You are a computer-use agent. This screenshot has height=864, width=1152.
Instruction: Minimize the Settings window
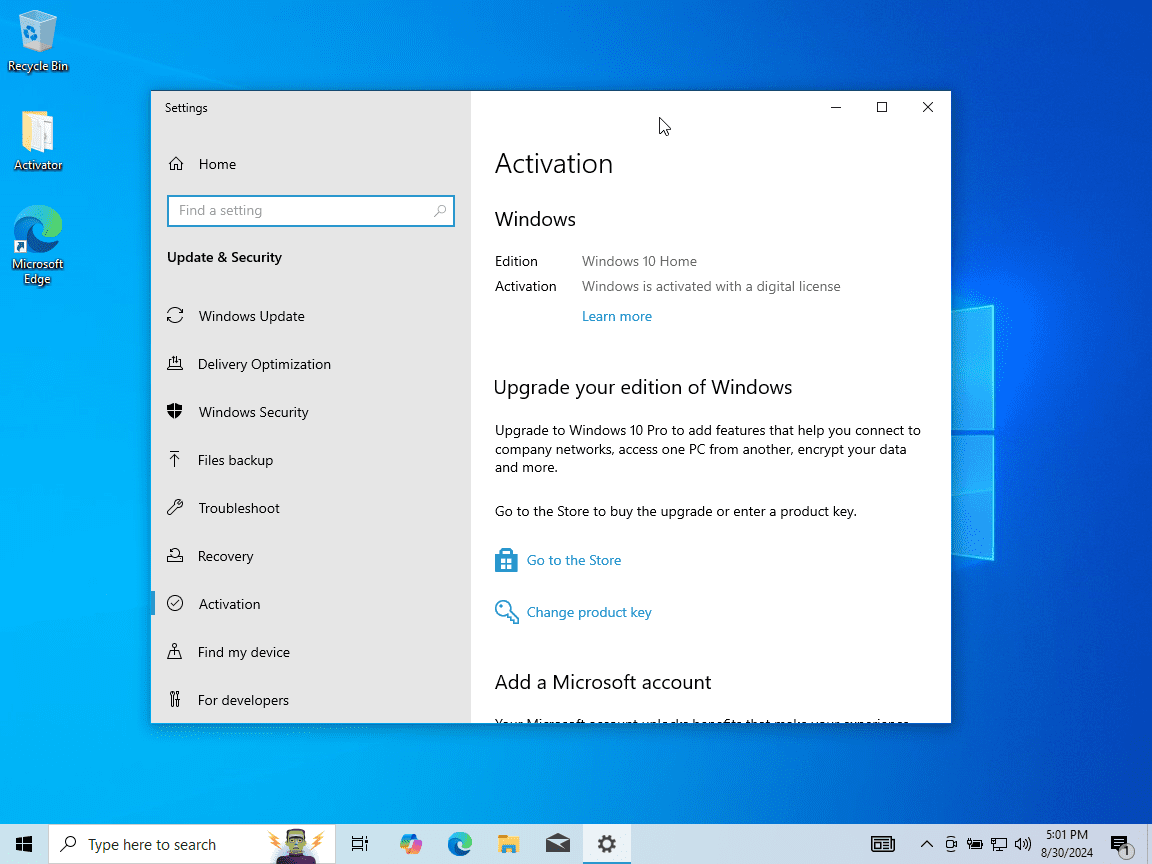click(835, 107)
